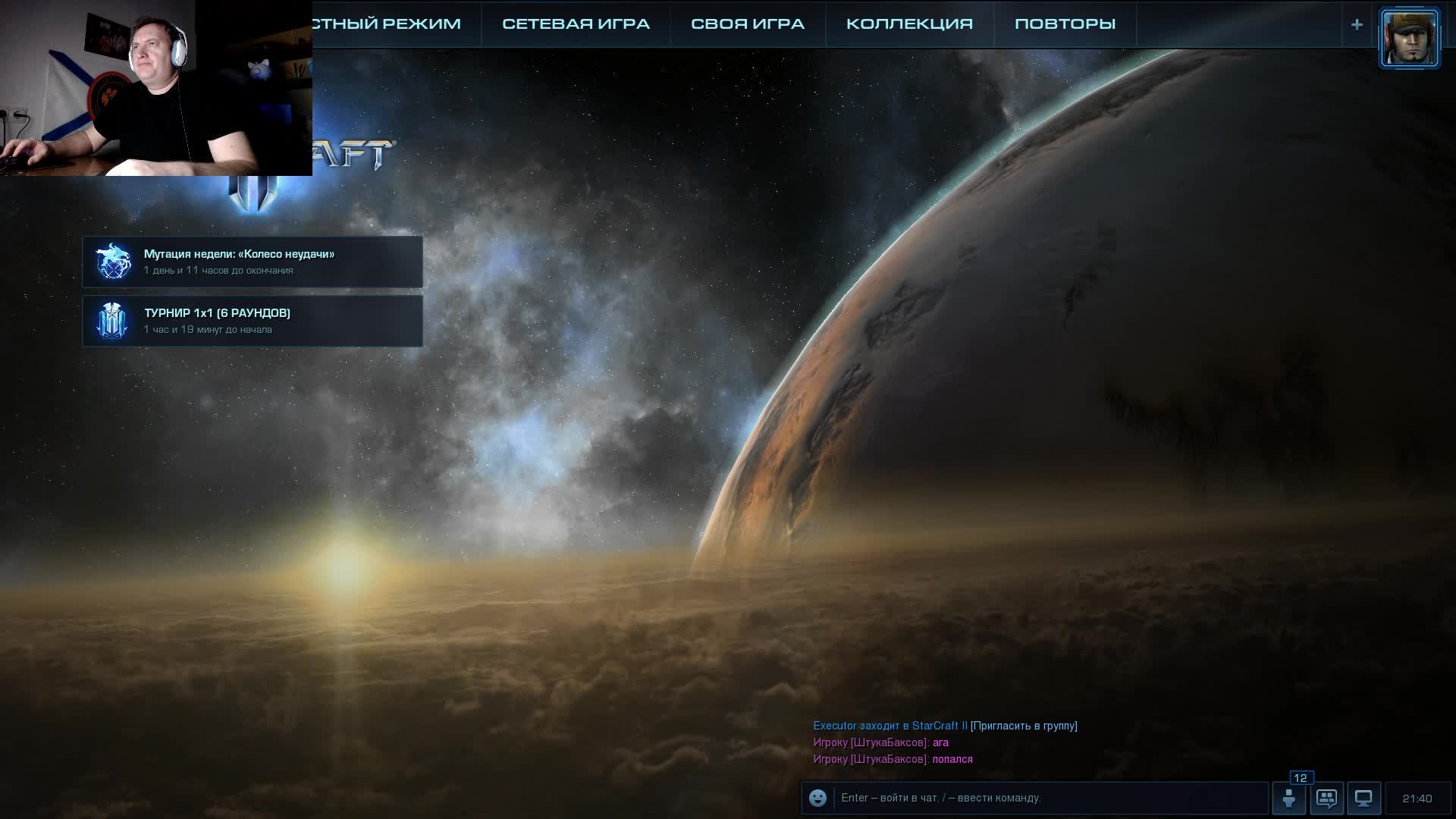Click the tournament trophy icon
Image resolution: width=1456 pixels, height=819 pixels.
click(112, 320)
